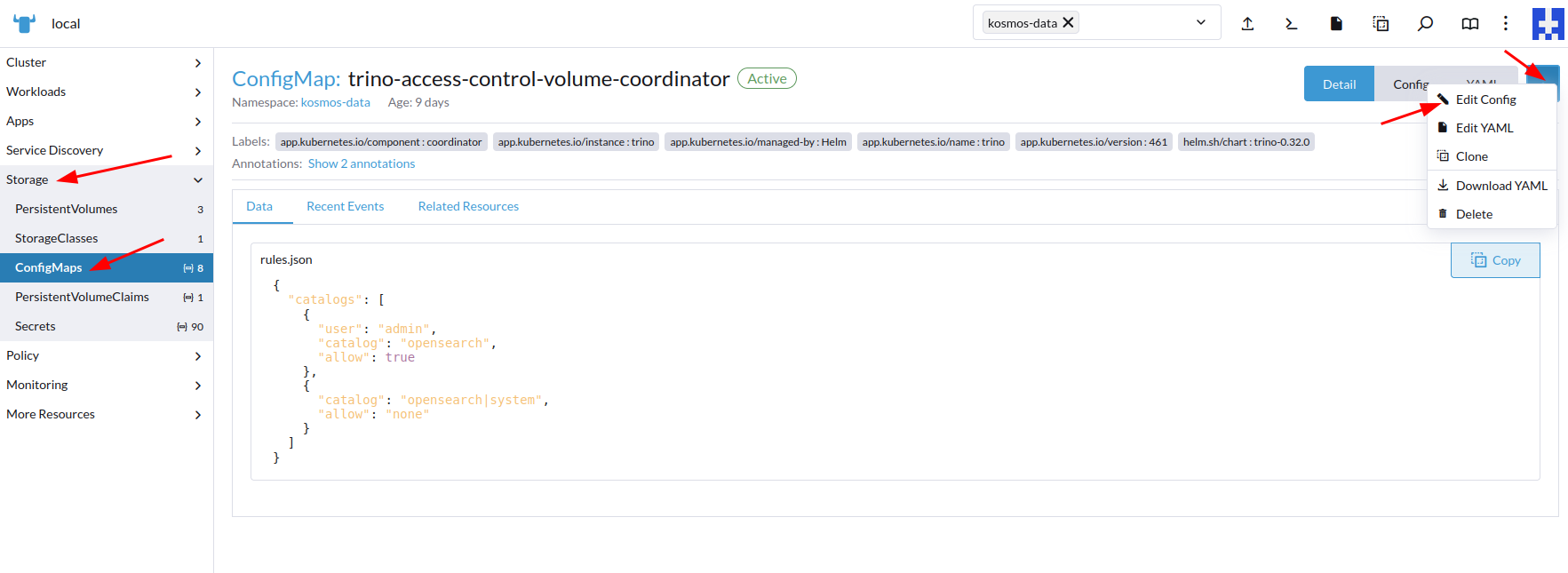
Task: Open the kubectl shell terminal icon
Action: 1292,24
